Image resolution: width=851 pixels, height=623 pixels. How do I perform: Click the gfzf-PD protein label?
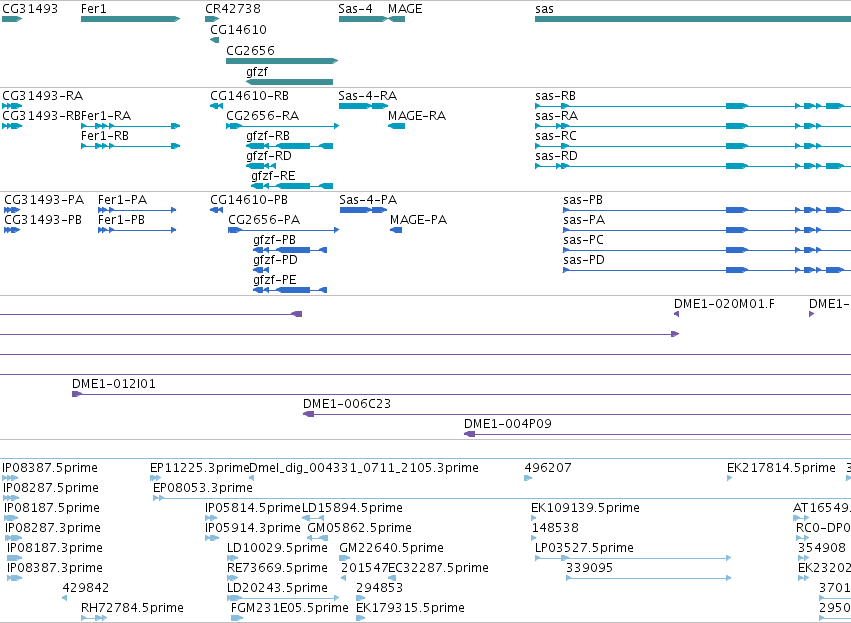point(275,260)
